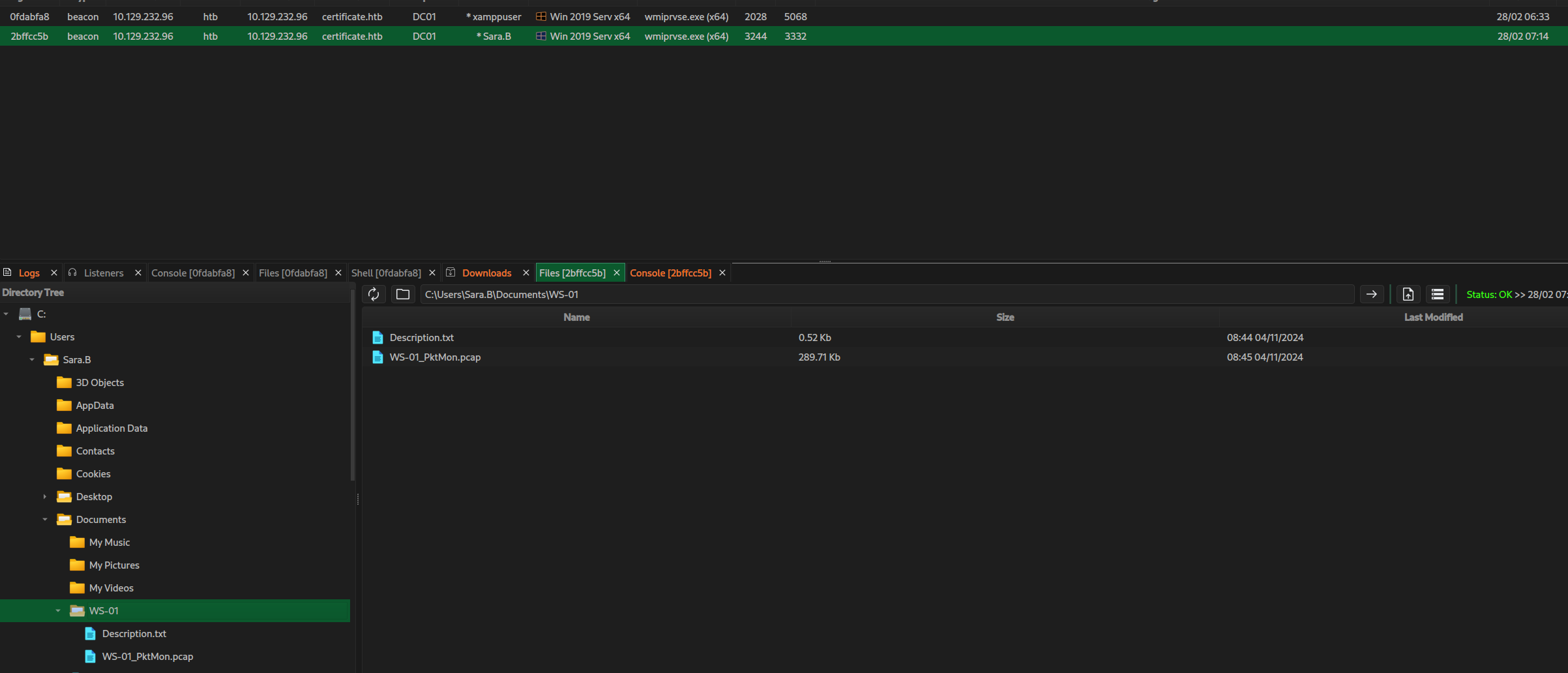This screenshot has height=673, width=1568.
Task: Click the 0.52 Kb size cell
Action: (814, 337)
